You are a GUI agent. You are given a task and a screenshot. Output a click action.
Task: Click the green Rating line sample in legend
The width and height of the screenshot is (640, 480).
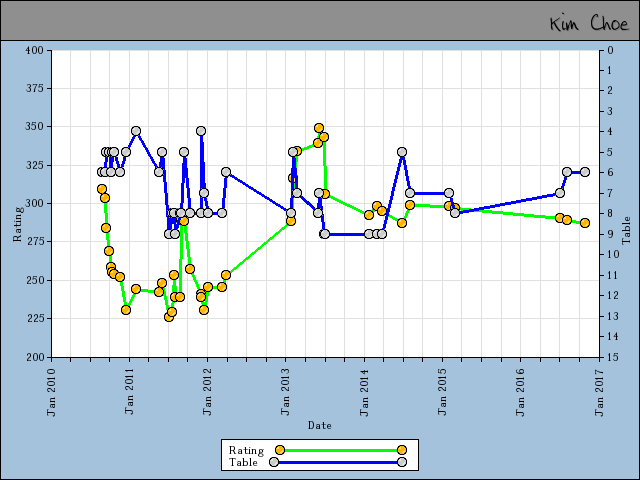tap(340, 450)
